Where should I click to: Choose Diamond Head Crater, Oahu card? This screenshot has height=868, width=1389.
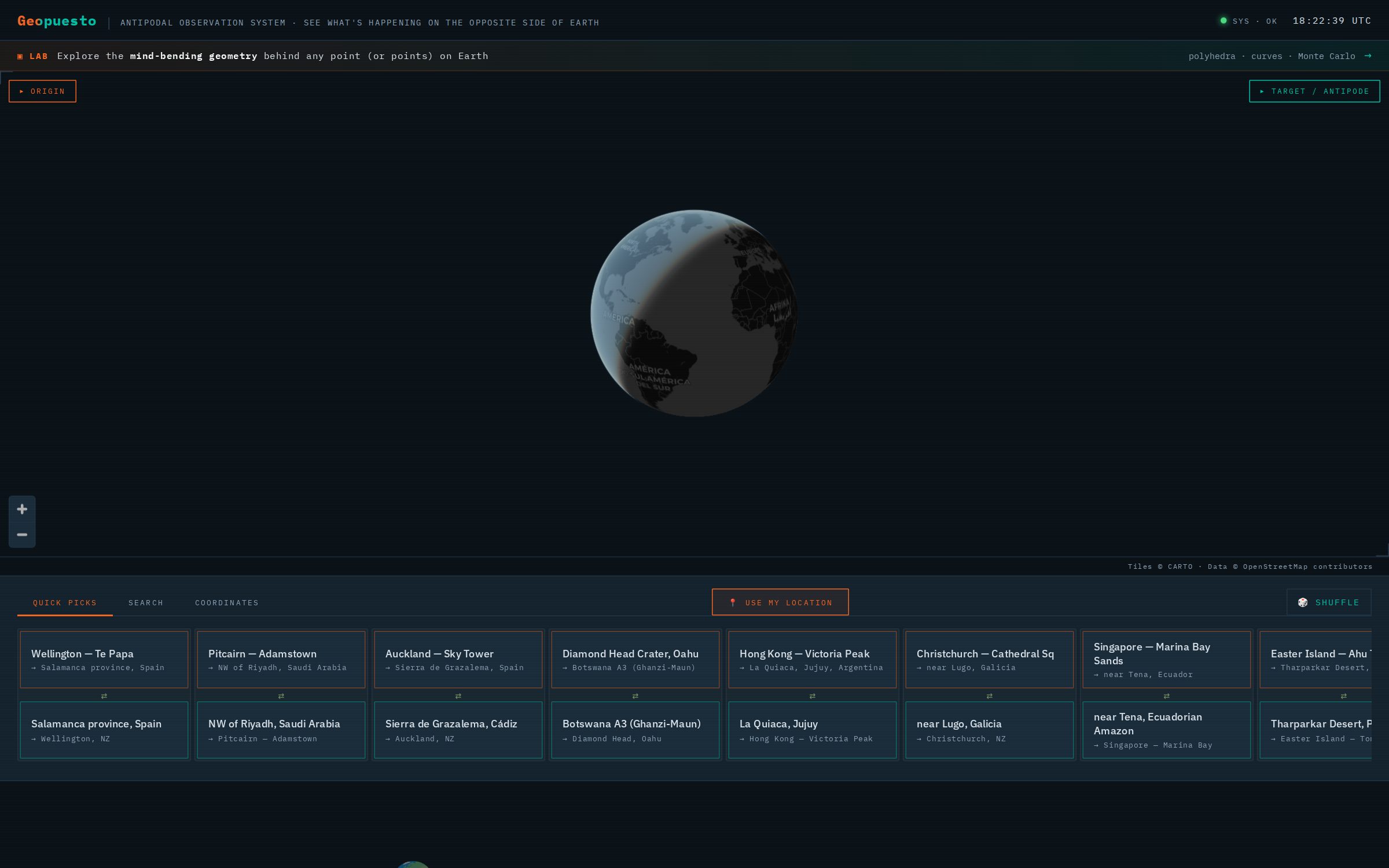635,660
